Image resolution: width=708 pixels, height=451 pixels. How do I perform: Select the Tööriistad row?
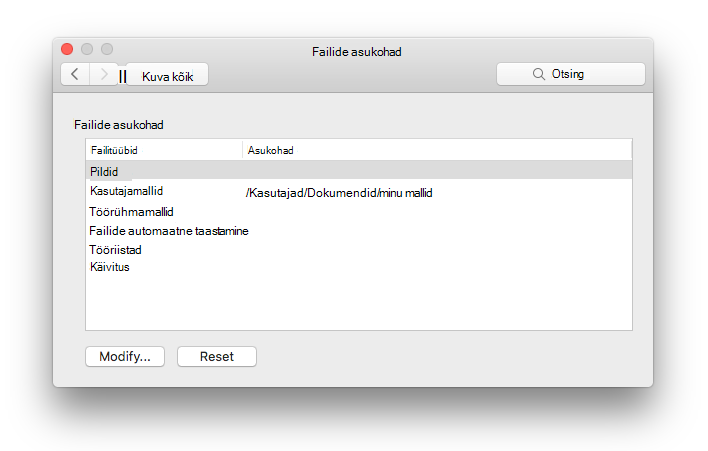[x=359, y=250]
